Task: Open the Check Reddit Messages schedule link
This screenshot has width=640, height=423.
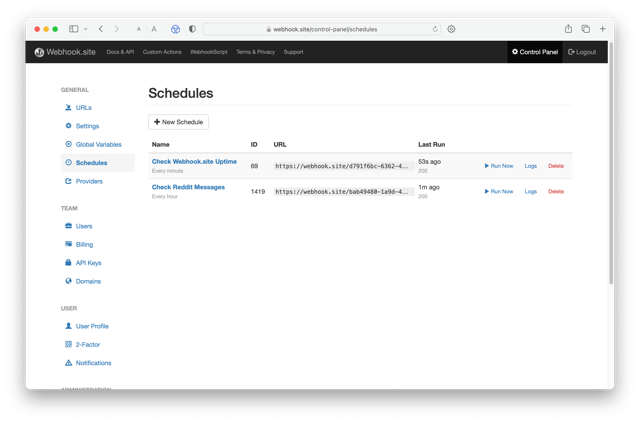Action: click(188, 187)
